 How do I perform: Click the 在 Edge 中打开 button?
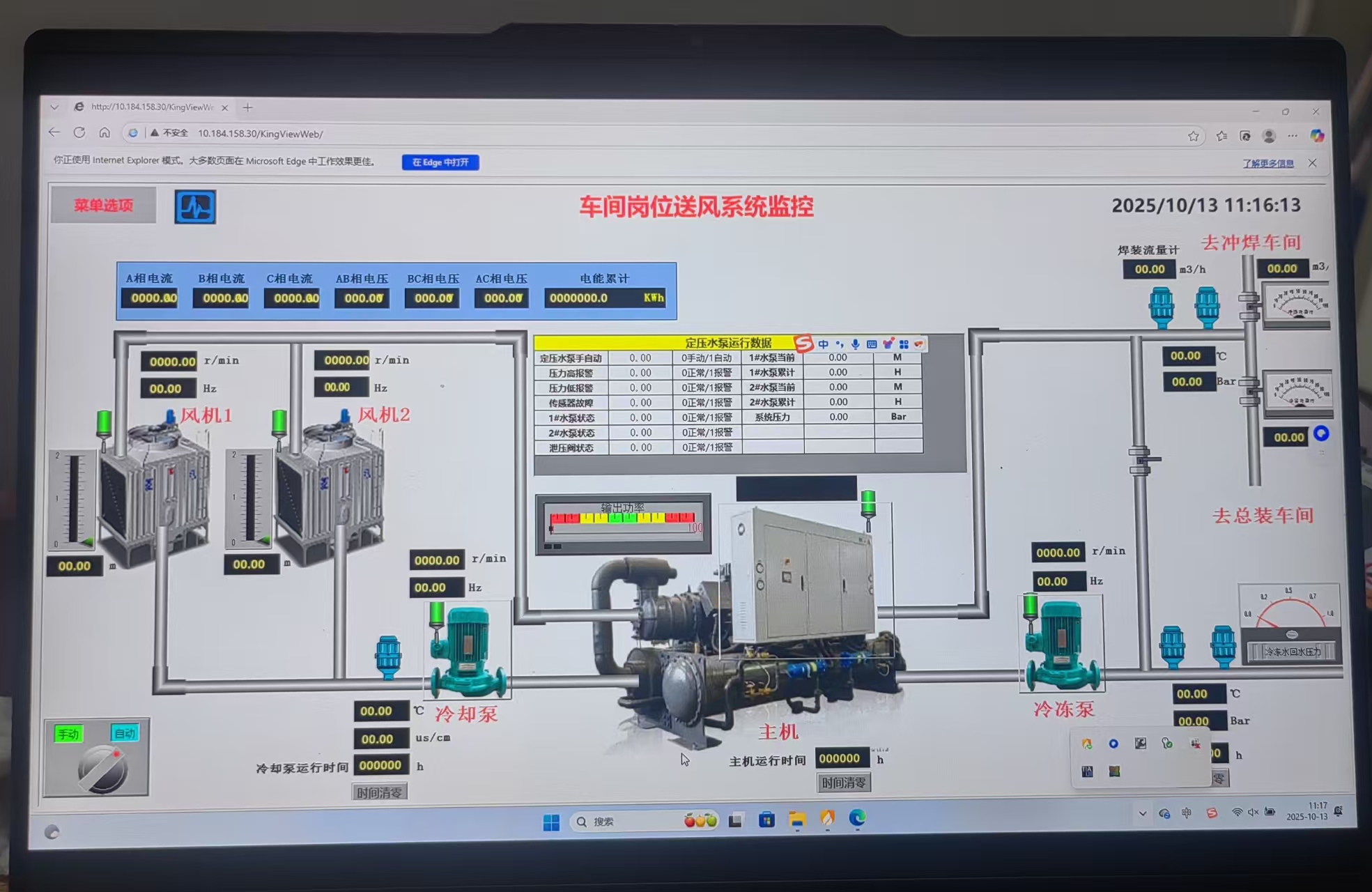coord(440,162)
